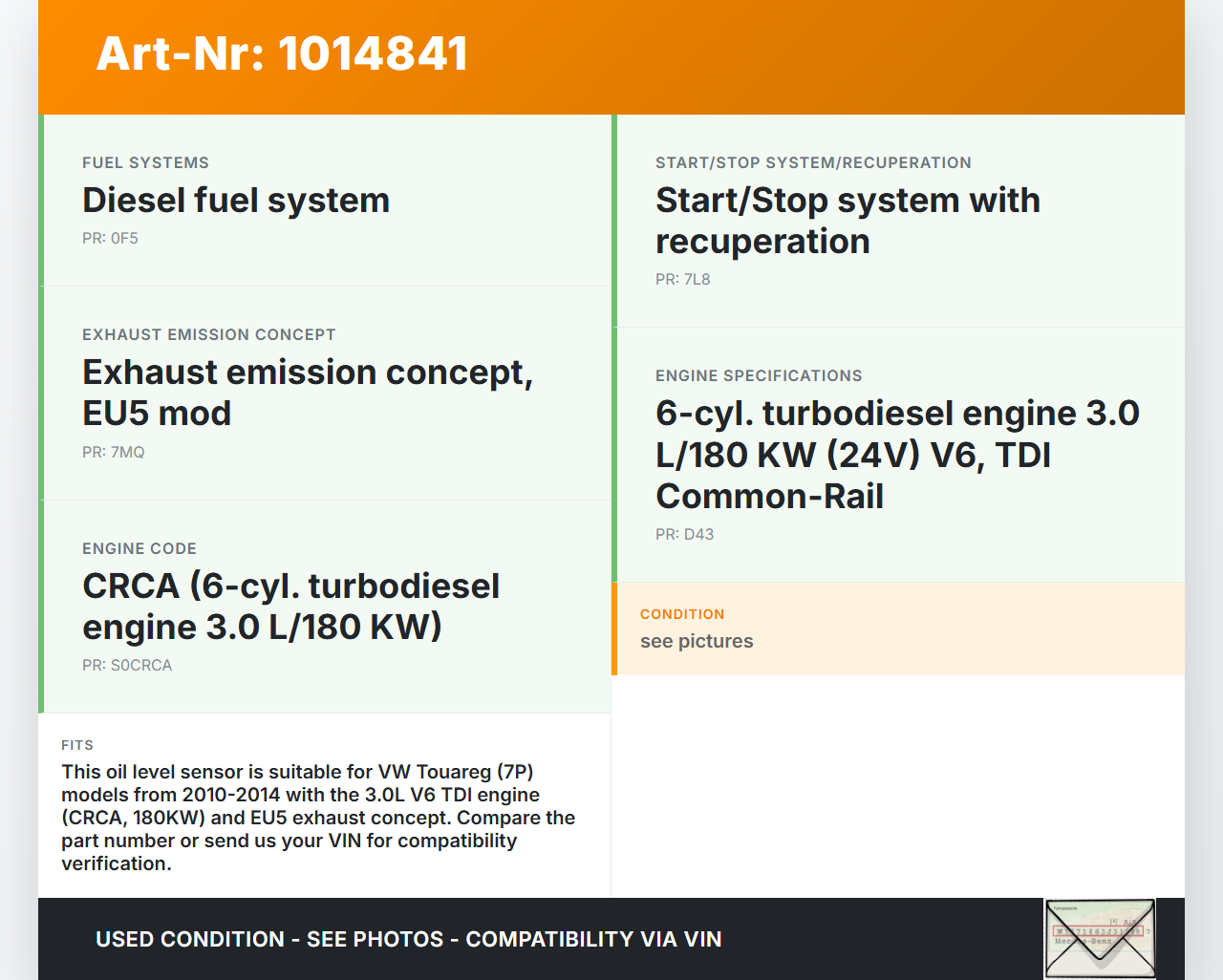Select the Start/Stop system with recuperation heading
The image size is (1223, 980).
pyautogui.click(x=847, y=221)
